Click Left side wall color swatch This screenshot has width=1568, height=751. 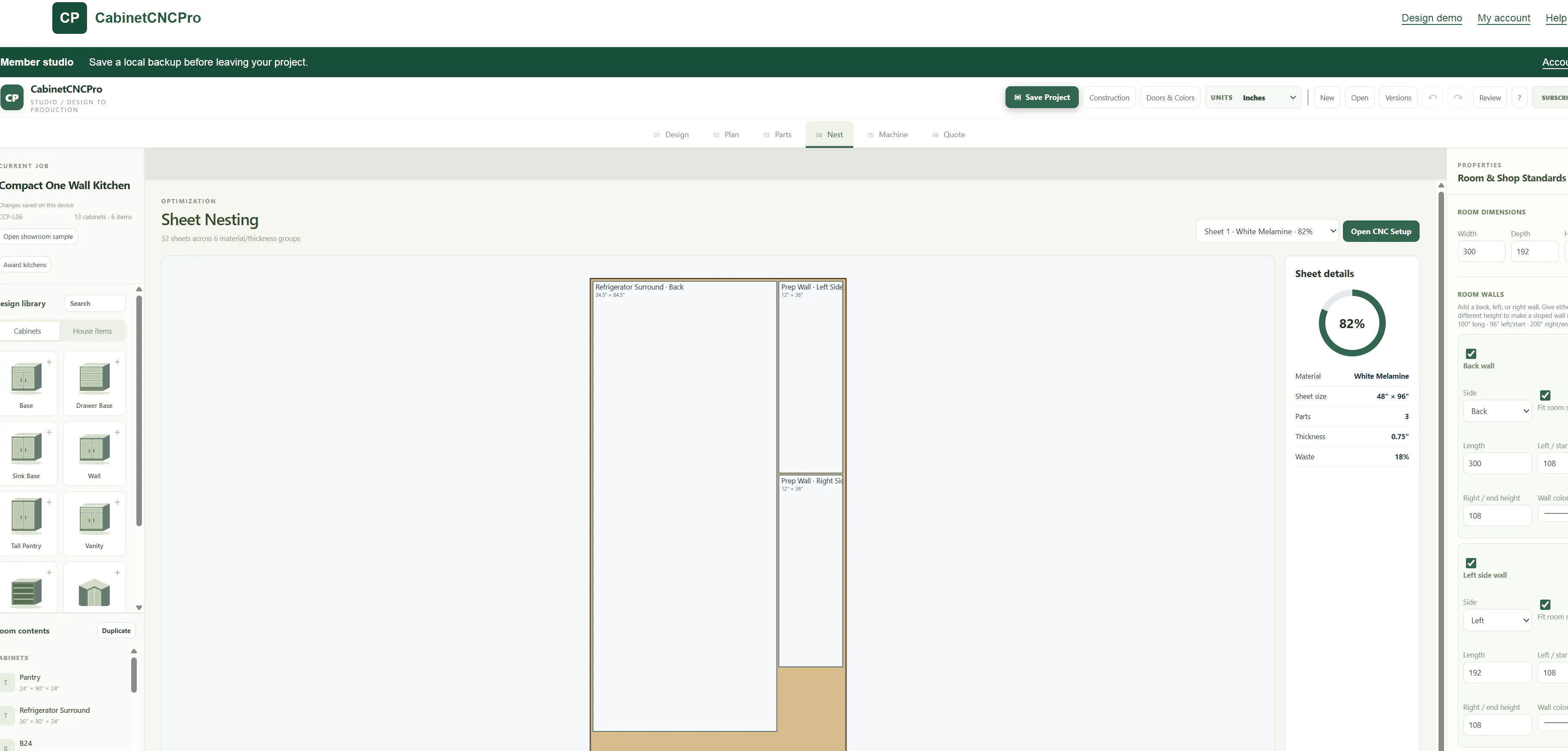coord(1555,723)
